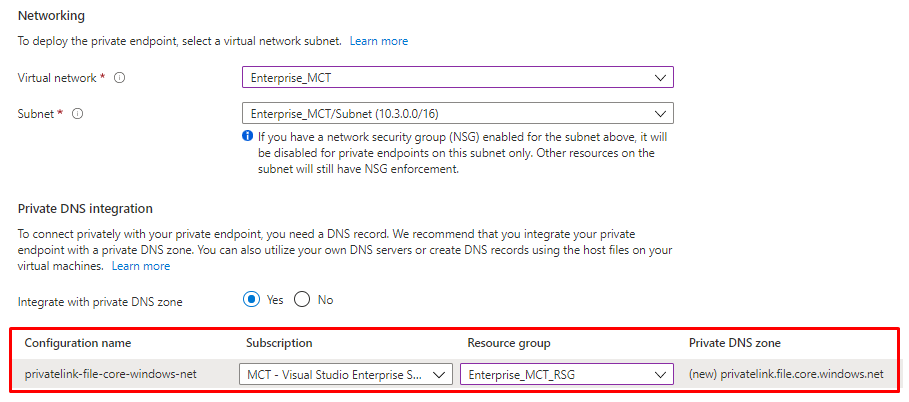Click the (new) privatelink.file.core.windows.net zone cell

coord(786,374)
